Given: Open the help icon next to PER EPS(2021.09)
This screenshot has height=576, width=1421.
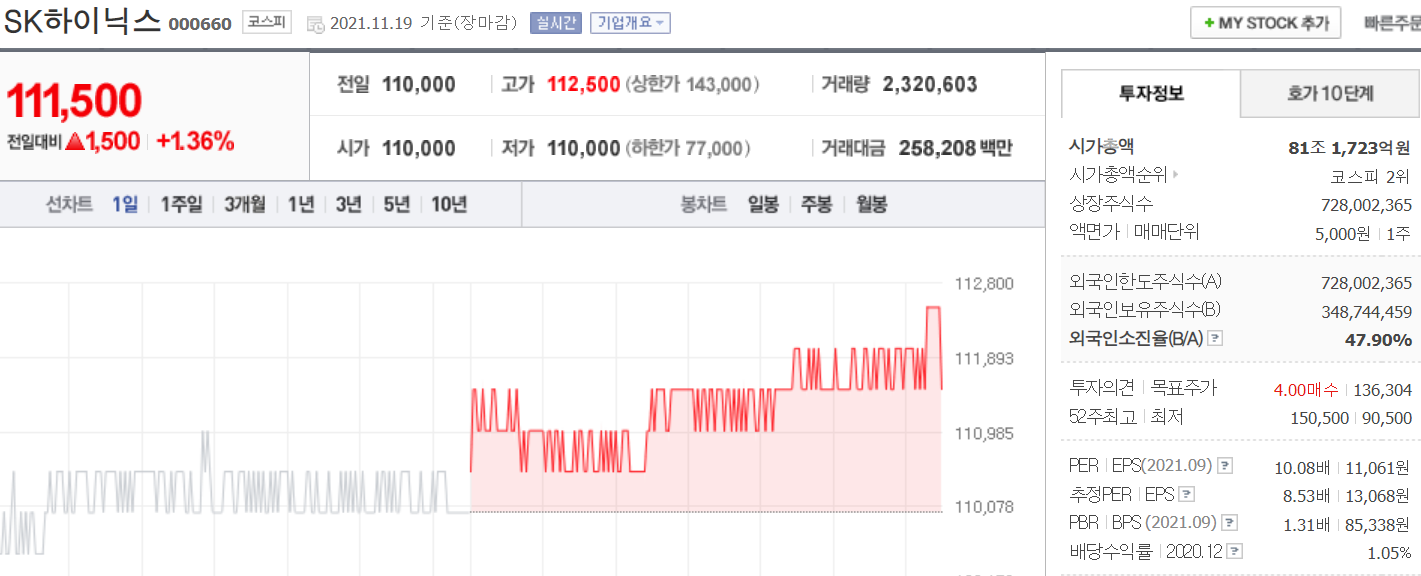Looking at the screenshot, I should 1224,466.
